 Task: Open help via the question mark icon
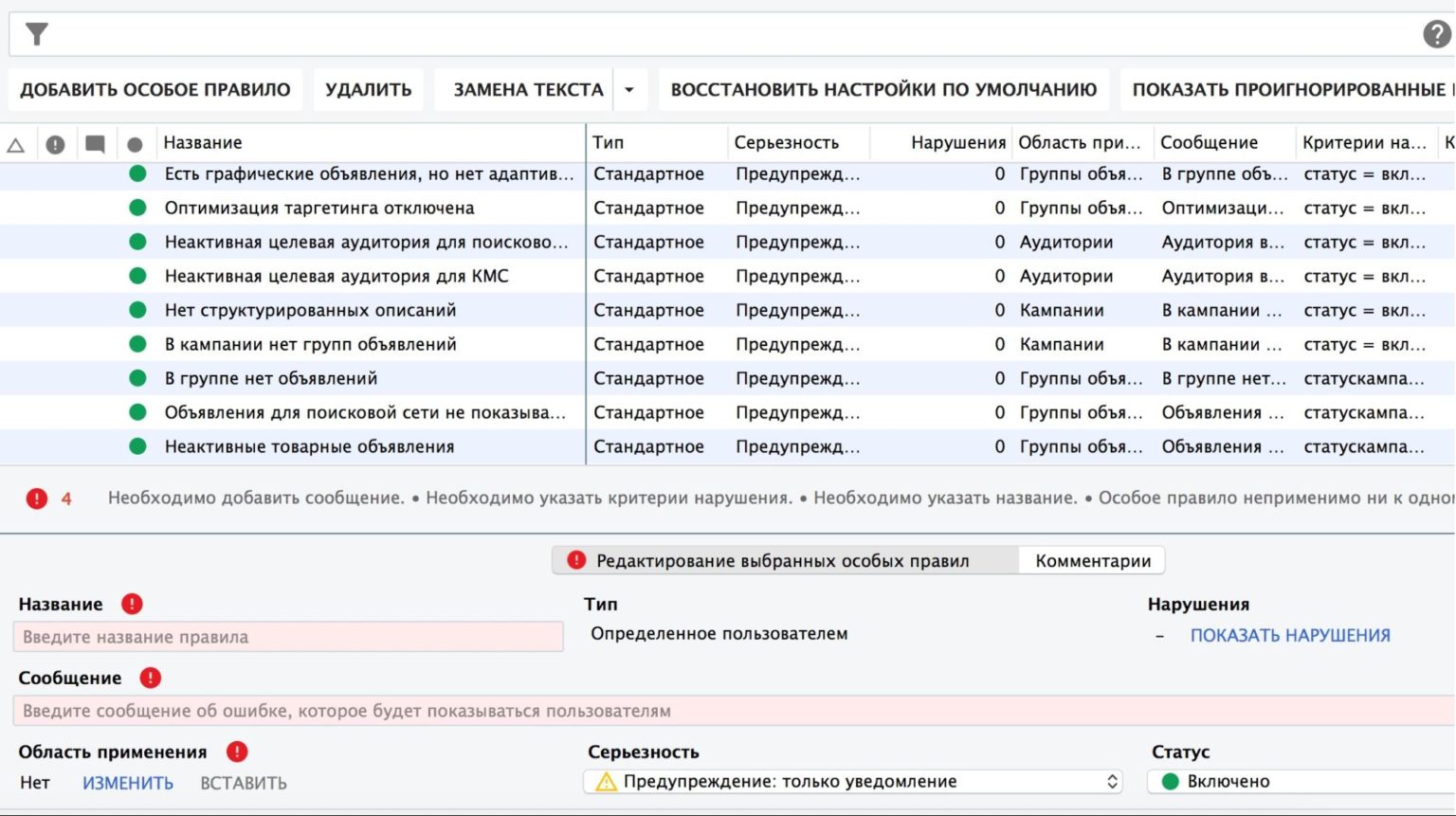point(1435,33)
